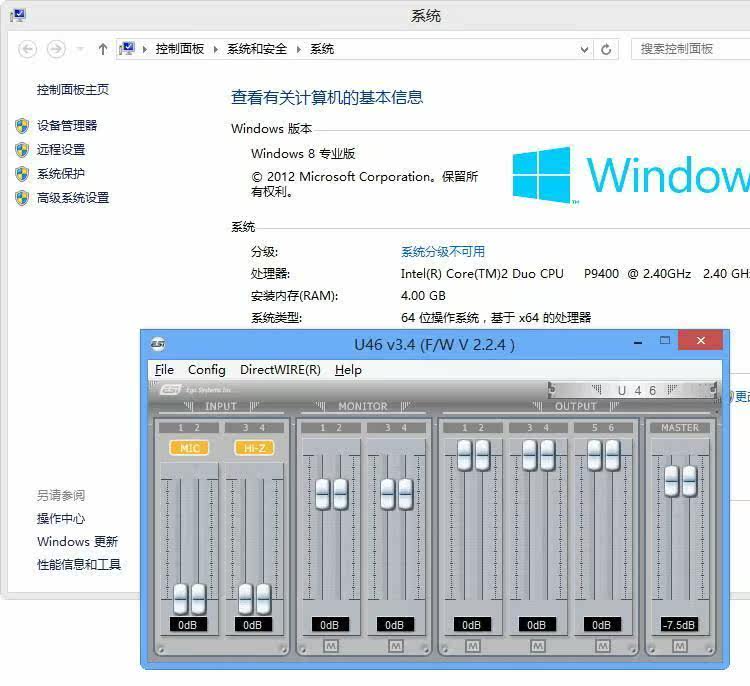Open 操作中心 under 另请参阅

click(x=61, y=519)
